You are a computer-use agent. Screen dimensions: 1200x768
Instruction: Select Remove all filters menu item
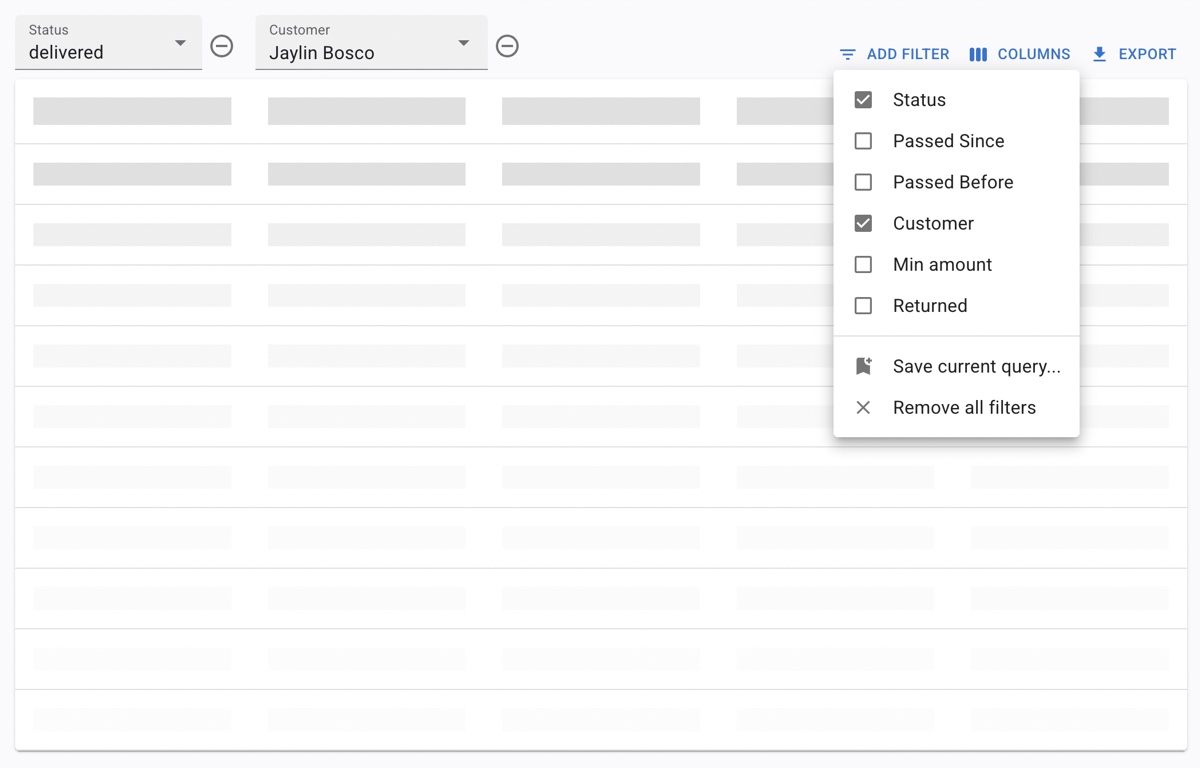[964, 407]
